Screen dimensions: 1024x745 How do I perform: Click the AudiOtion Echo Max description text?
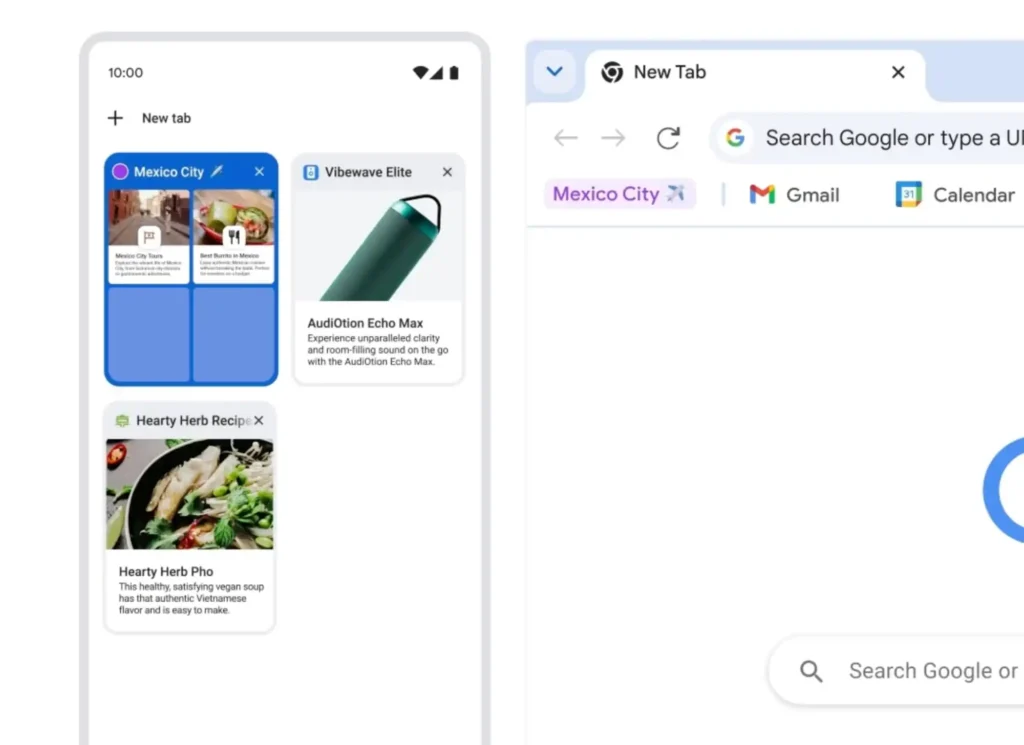coord(377,350)
